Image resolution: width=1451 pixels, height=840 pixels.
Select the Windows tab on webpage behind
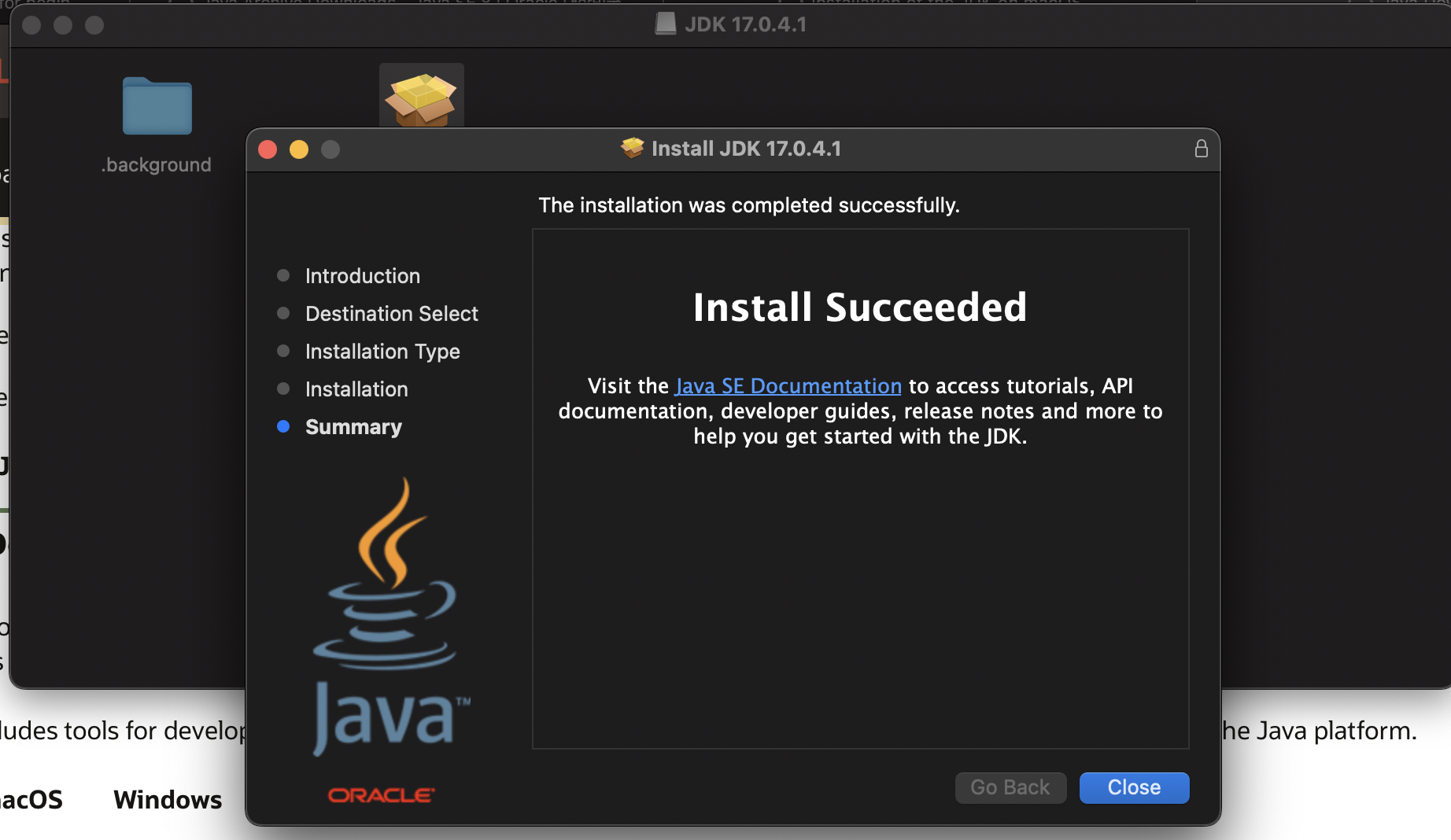coord(168,800)
